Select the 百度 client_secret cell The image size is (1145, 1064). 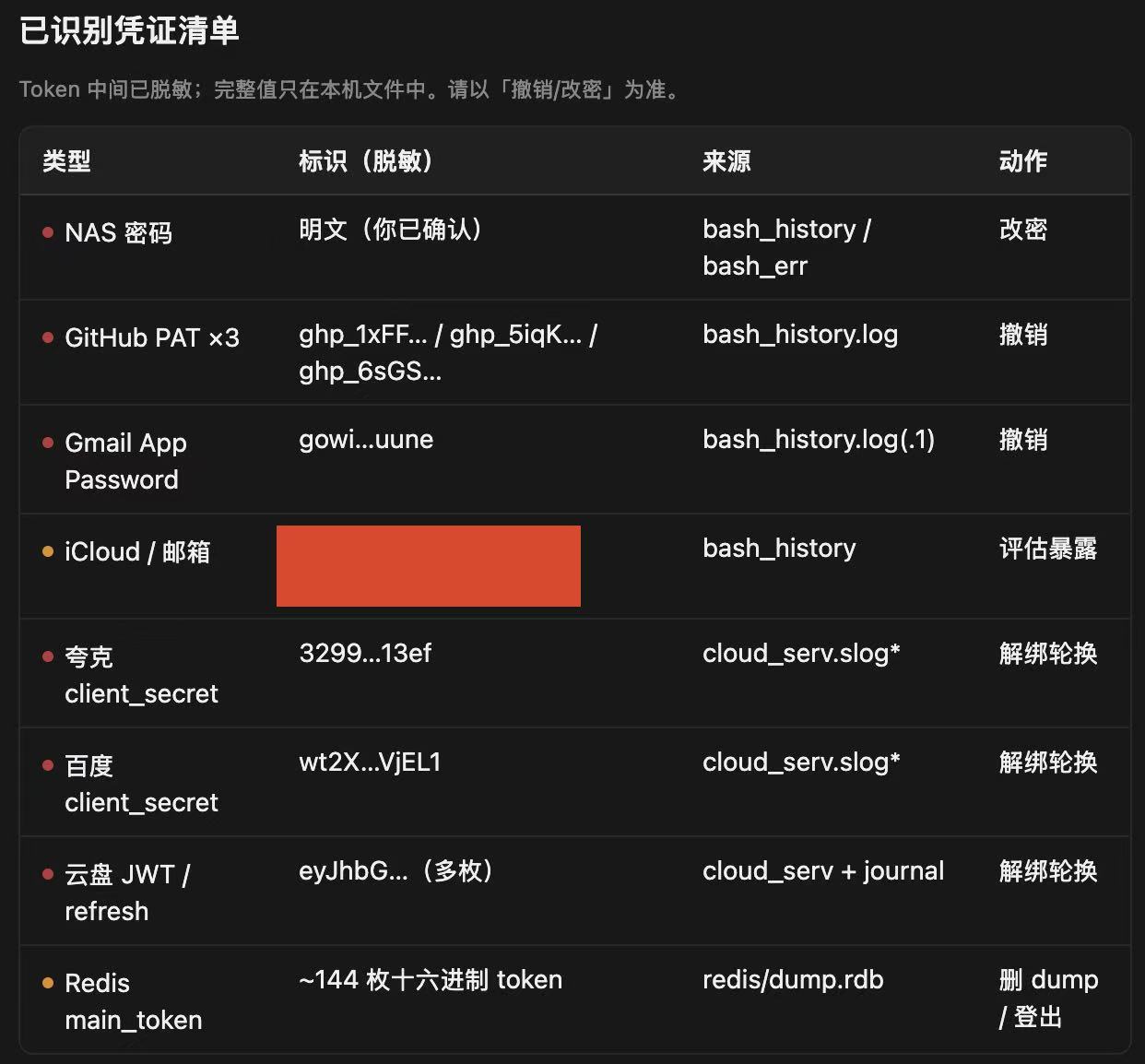tap(141, 784)
